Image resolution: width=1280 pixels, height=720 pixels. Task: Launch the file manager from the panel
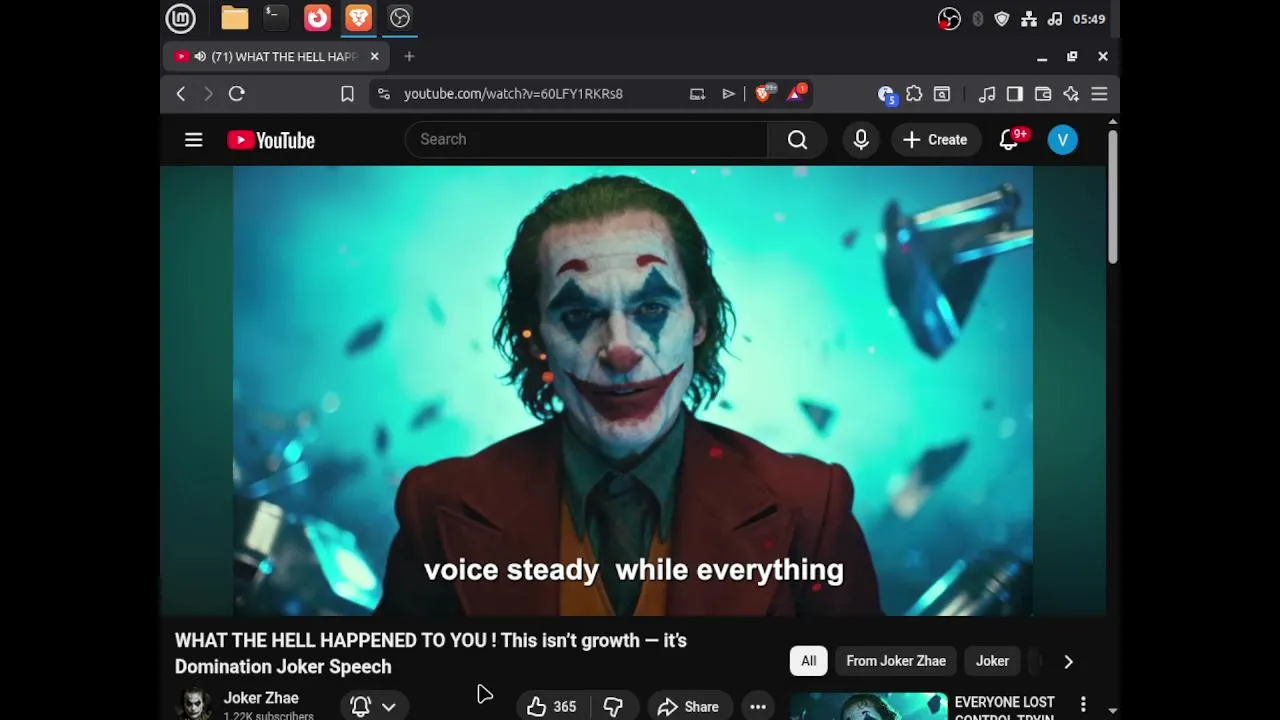coord(235,18)
